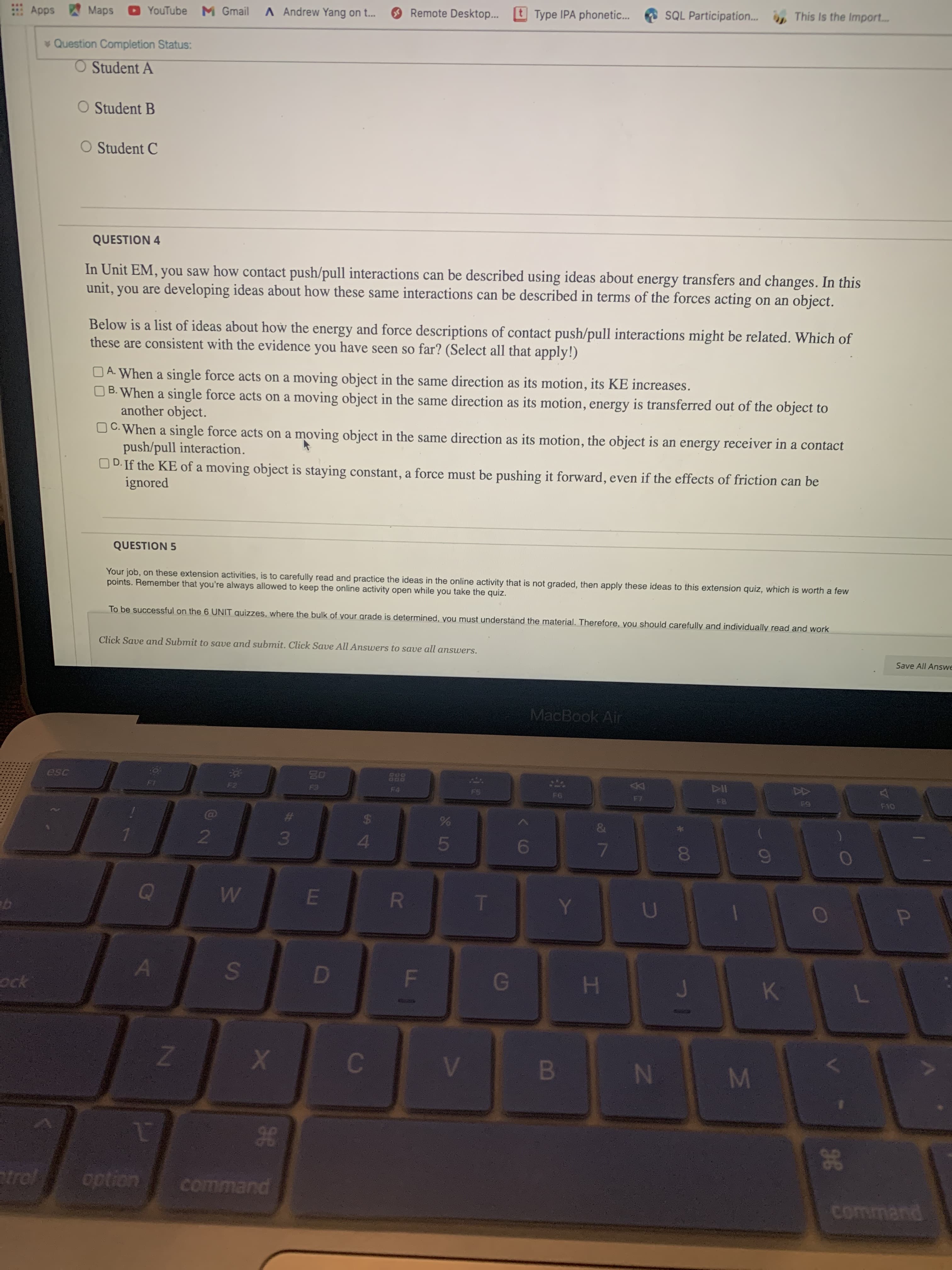Open YouTube tab in browser
This screenshot has width=952, height=1270.
(155, 8)
